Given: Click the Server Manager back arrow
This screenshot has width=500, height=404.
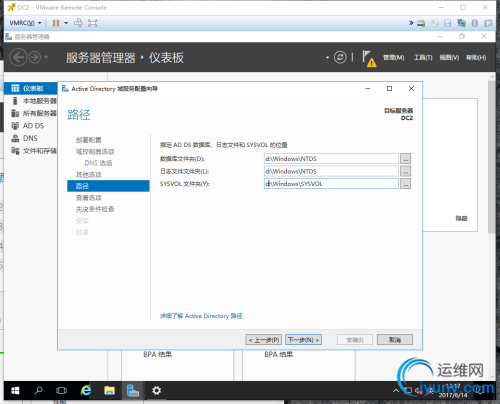Looking at the screenshot, I should 18,57.
